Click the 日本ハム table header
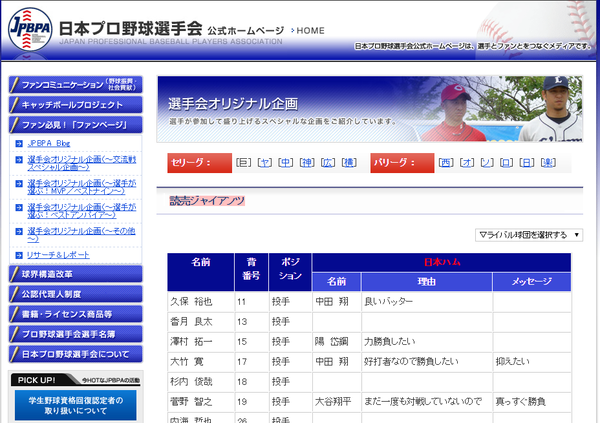The width and height of the screenshot is (600, 423). [x=442, y=262]
